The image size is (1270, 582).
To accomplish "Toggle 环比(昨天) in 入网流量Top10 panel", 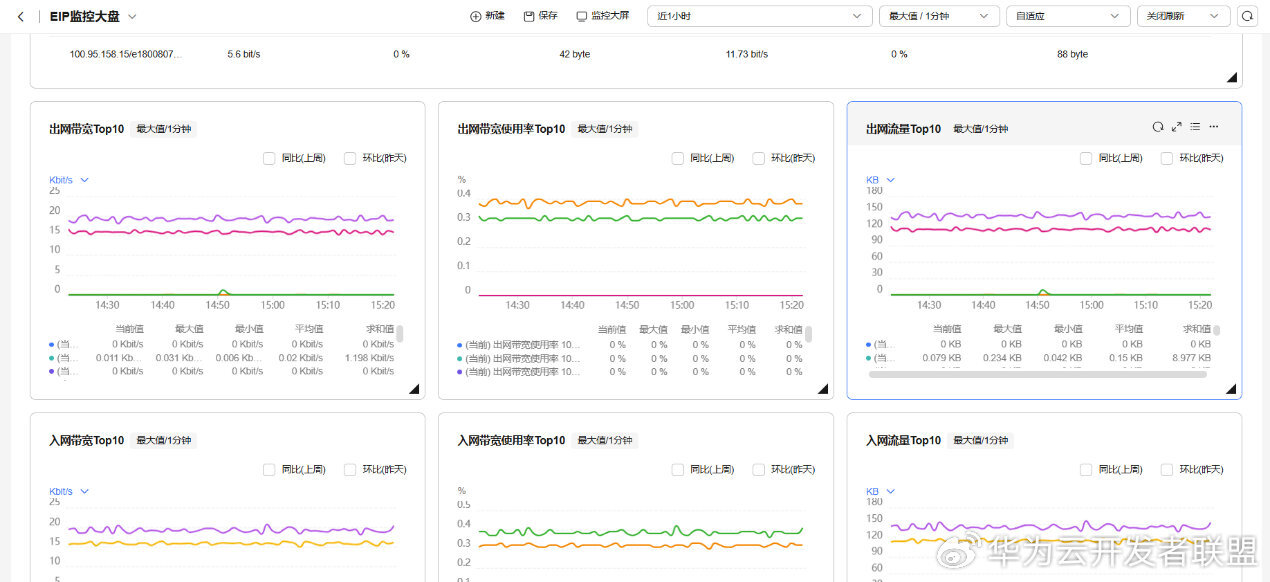I will click(x=1167, y=469).
